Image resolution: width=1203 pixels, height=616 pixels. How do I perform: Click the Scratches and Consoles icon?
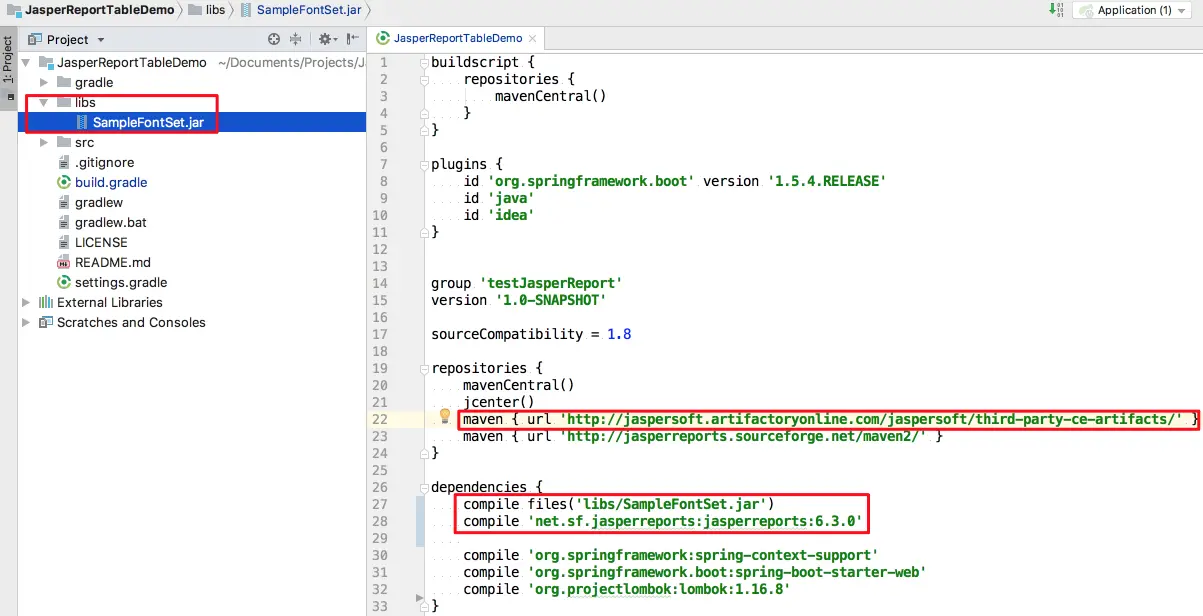click(46, 322)
